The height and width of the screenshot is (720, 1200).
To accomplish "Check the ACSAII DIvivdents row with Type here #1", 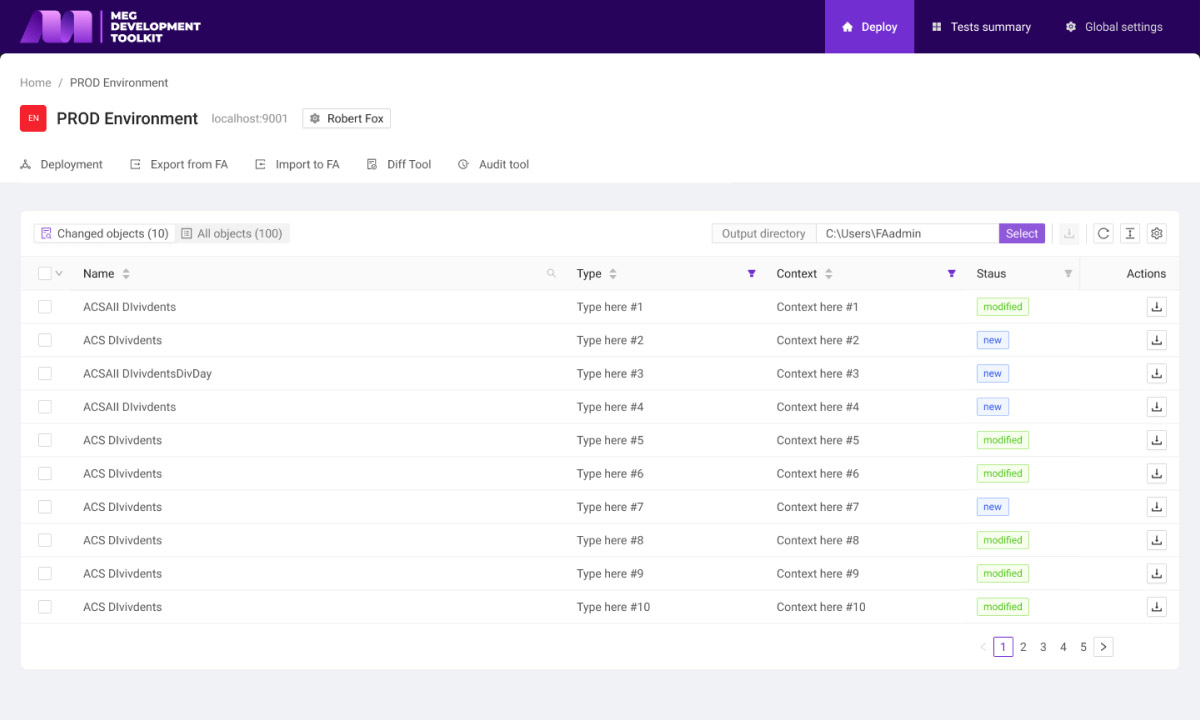I will coord(45,307).
